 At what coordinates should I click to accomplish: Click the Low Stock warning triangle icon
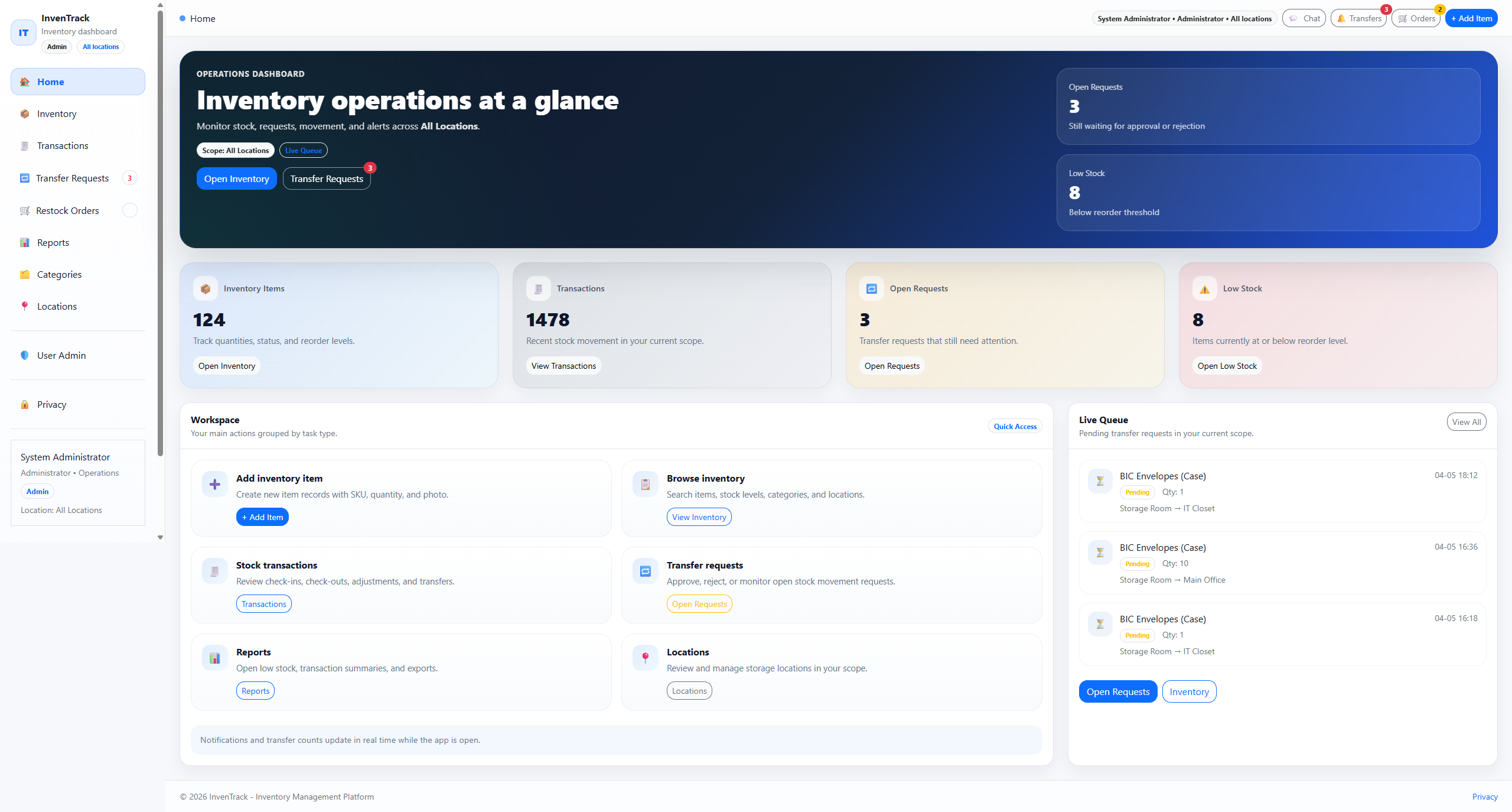coord(1204,289)
